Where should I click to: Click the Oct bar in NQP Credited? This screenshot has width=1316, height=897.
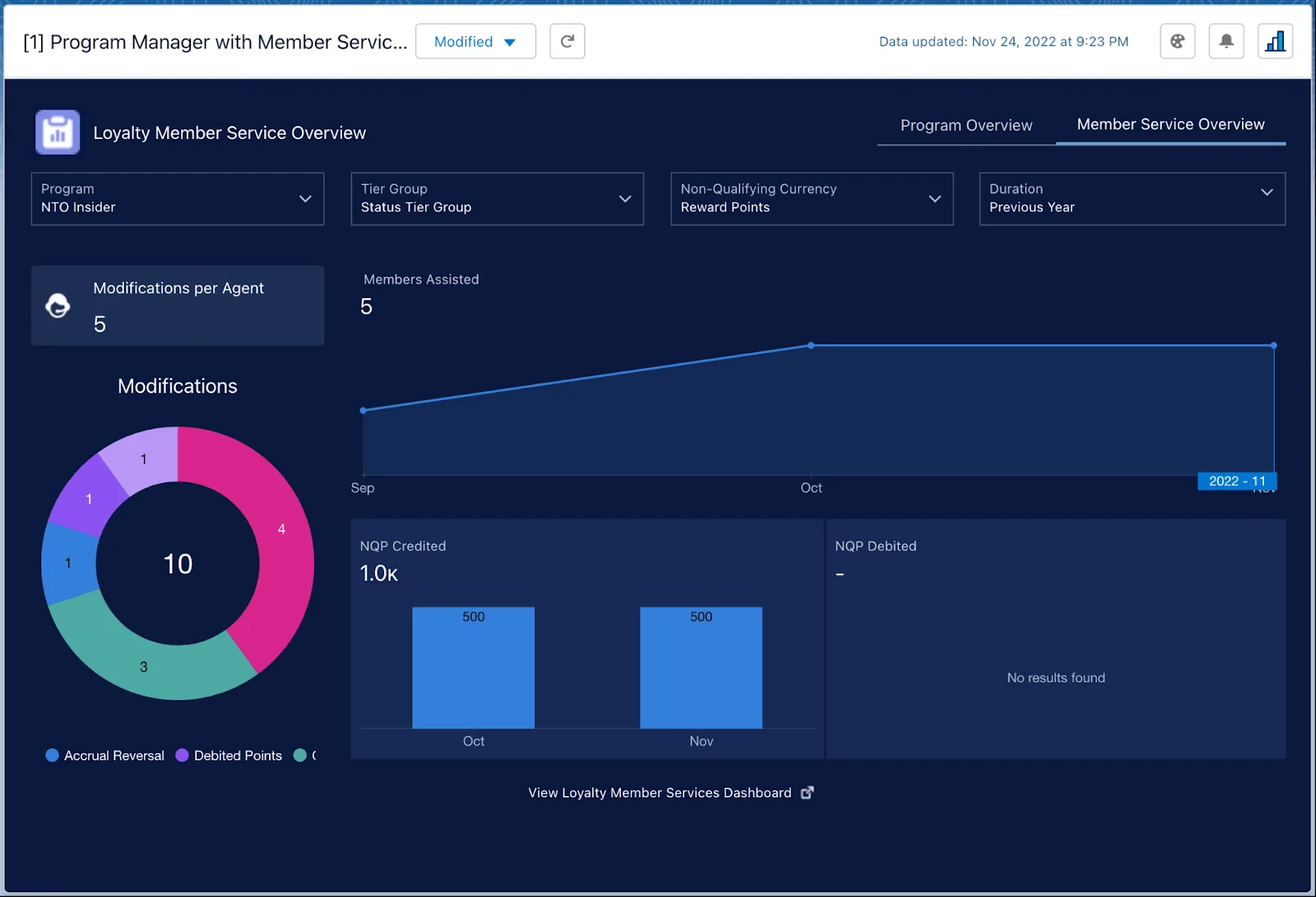pyautogui.click(x=473, y=668)
